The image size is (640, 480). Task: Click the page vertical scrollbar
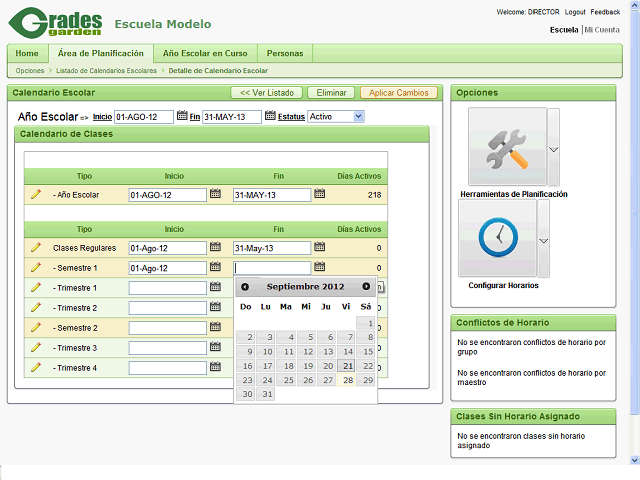pyautogui.click(x=635, y=212)
